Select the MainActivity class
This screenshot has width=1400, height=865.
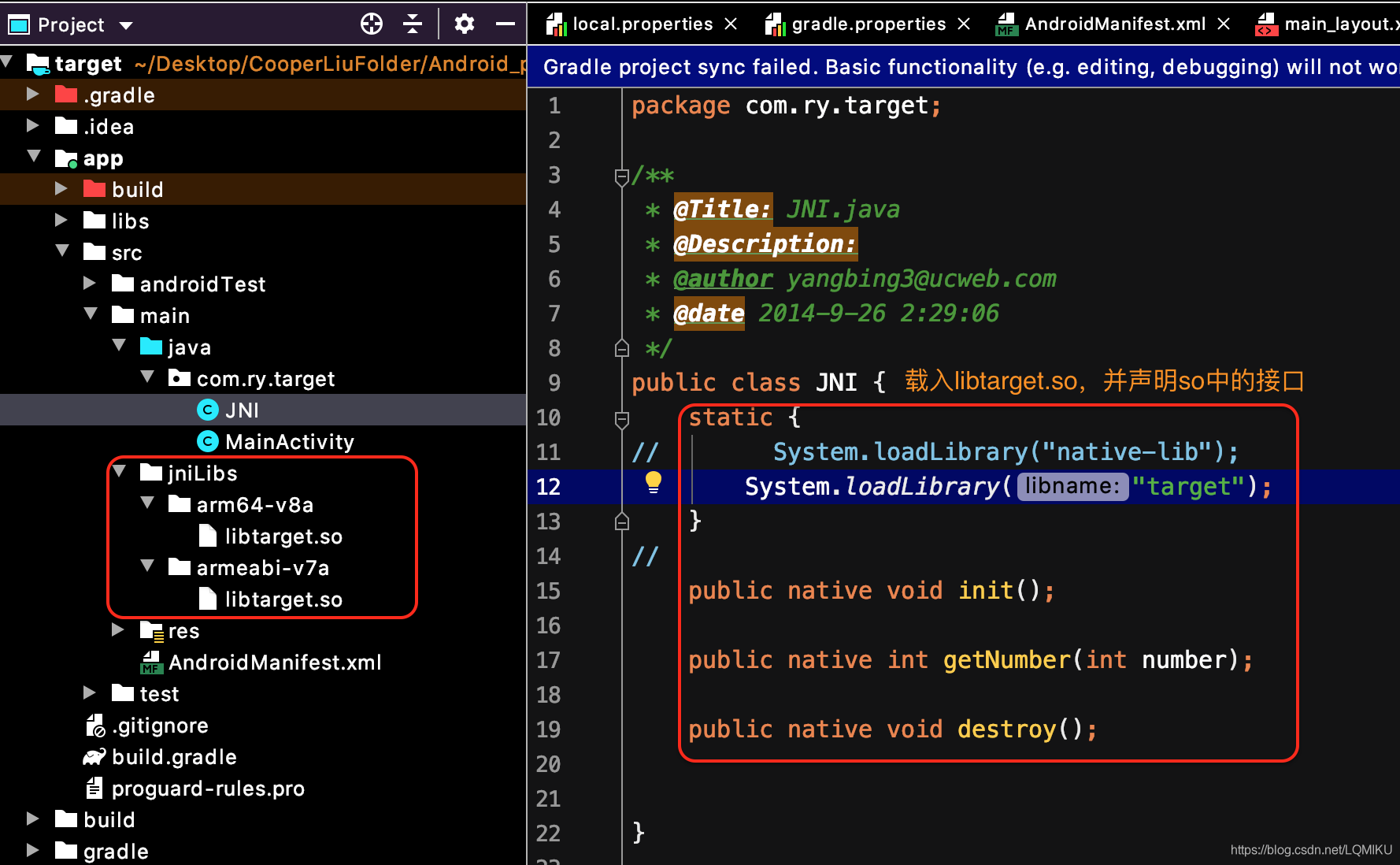(x=263, y=441)
